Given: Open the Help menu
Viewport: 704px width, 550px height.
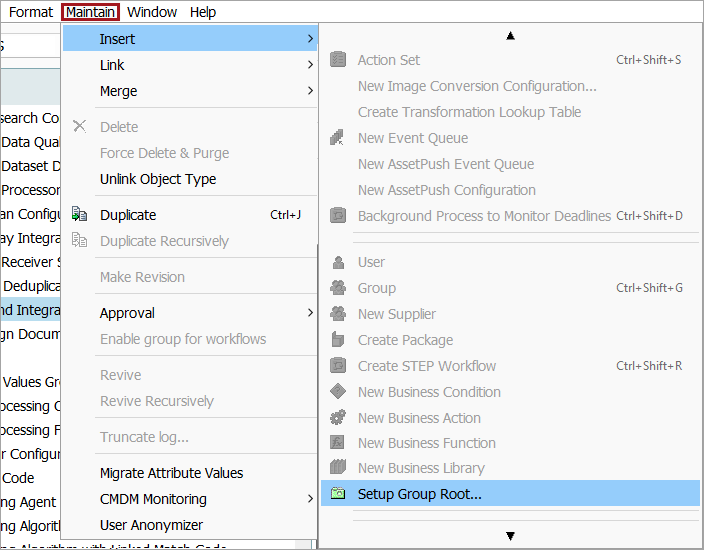Looking at the screenshot, I should [203, 12].
